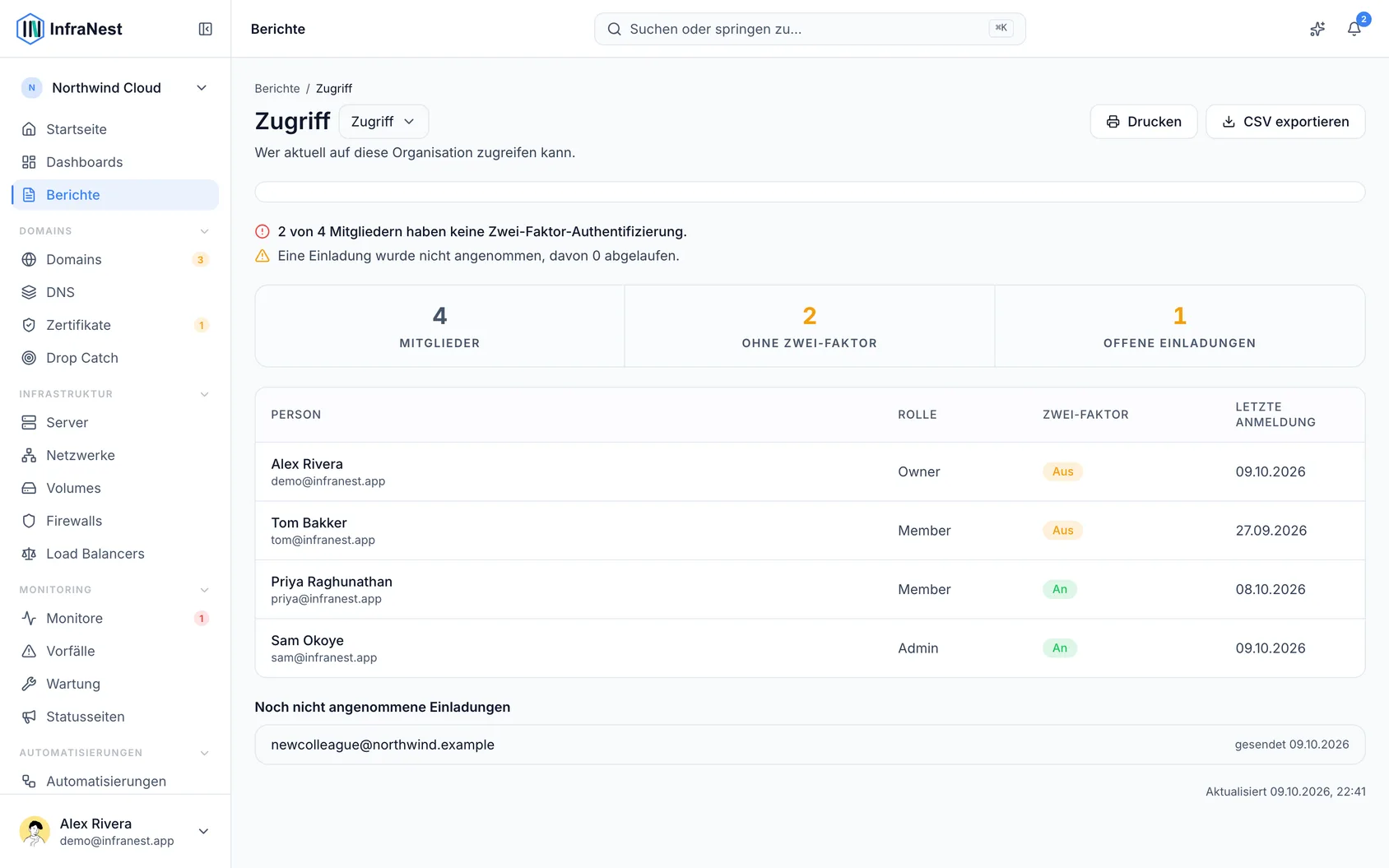The image size is (1389, 868).
Task: Click the Load Balancers scale icon
Action: tap(29, 554)
